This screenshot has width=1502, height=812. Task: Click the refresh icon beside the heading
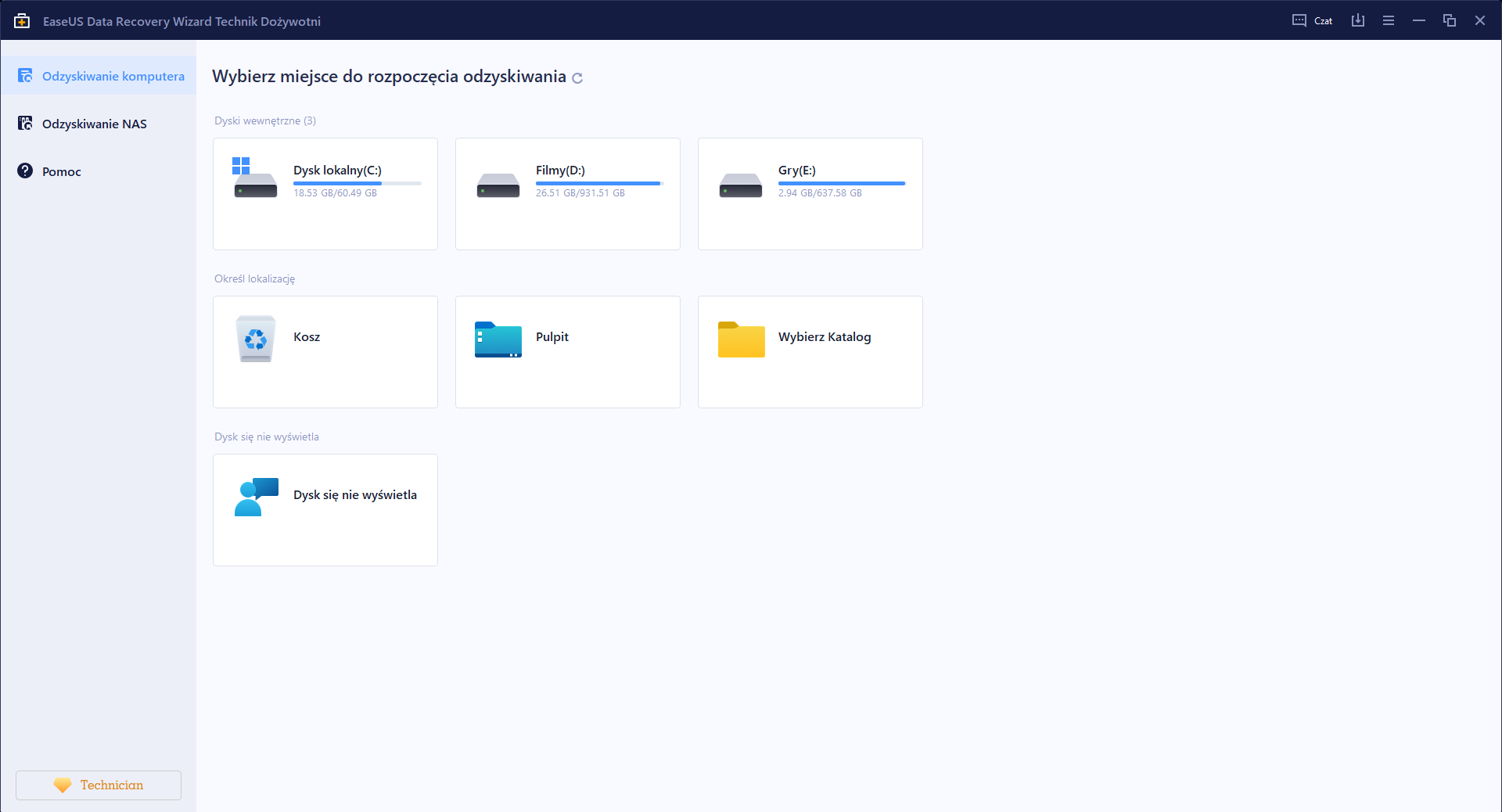click(x=577, y=78)
